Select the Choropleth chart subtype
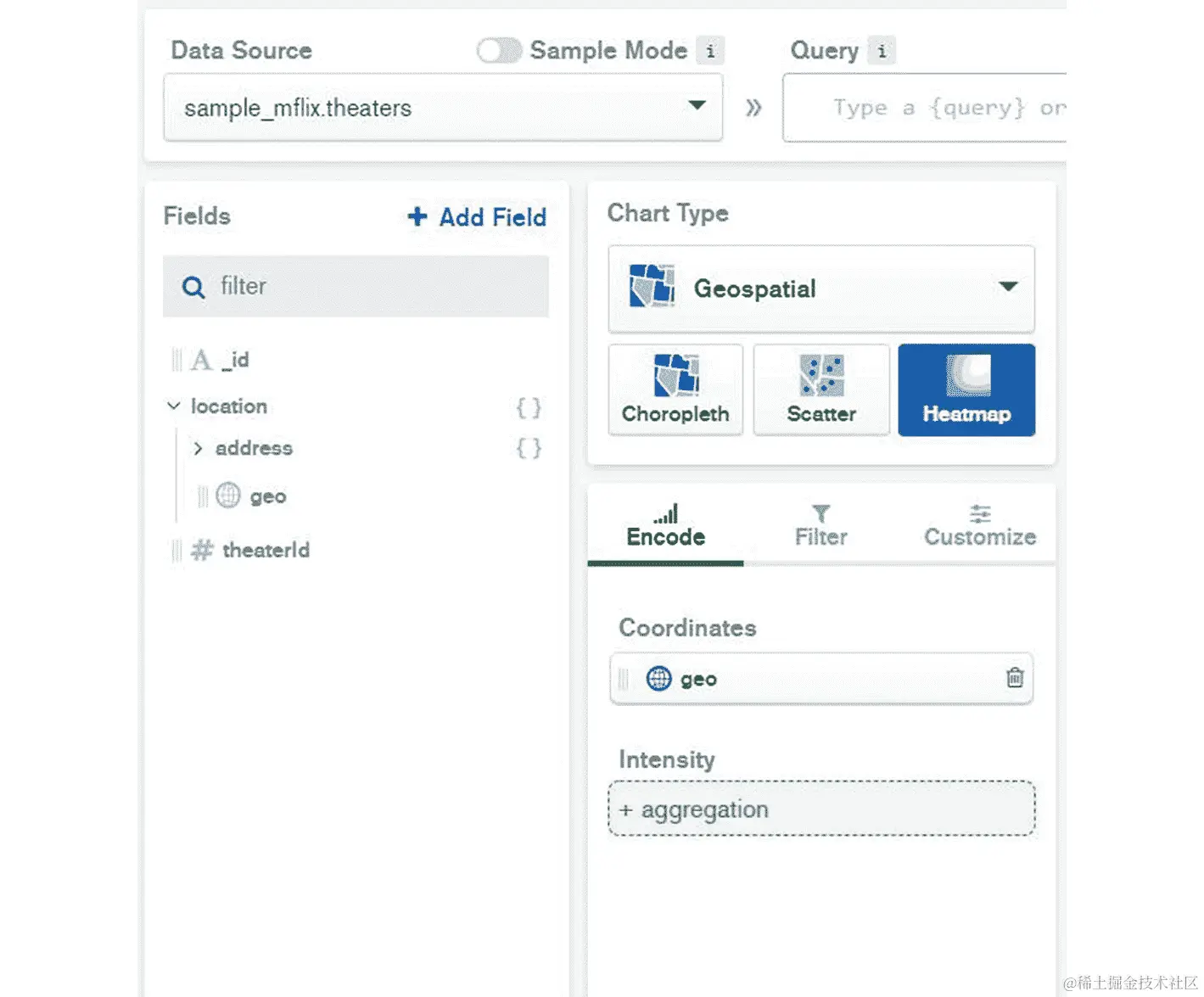The height and width of the screenshot is (997, 1204). click(675, 389)
